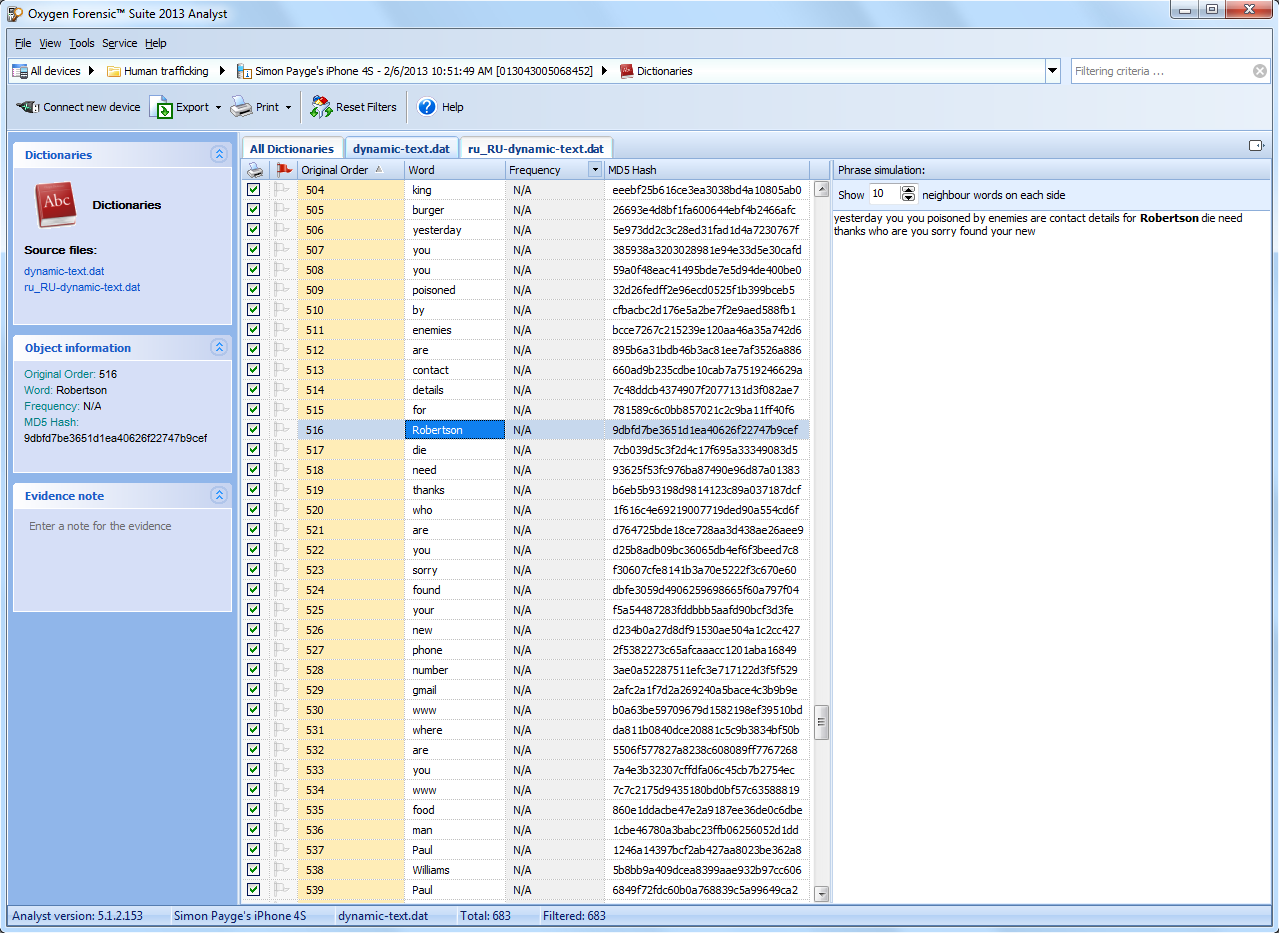The height and width of the screenshot is (933, 1279).
Task: Toggle checkbox for row 535 food
Action: point(254,810)
